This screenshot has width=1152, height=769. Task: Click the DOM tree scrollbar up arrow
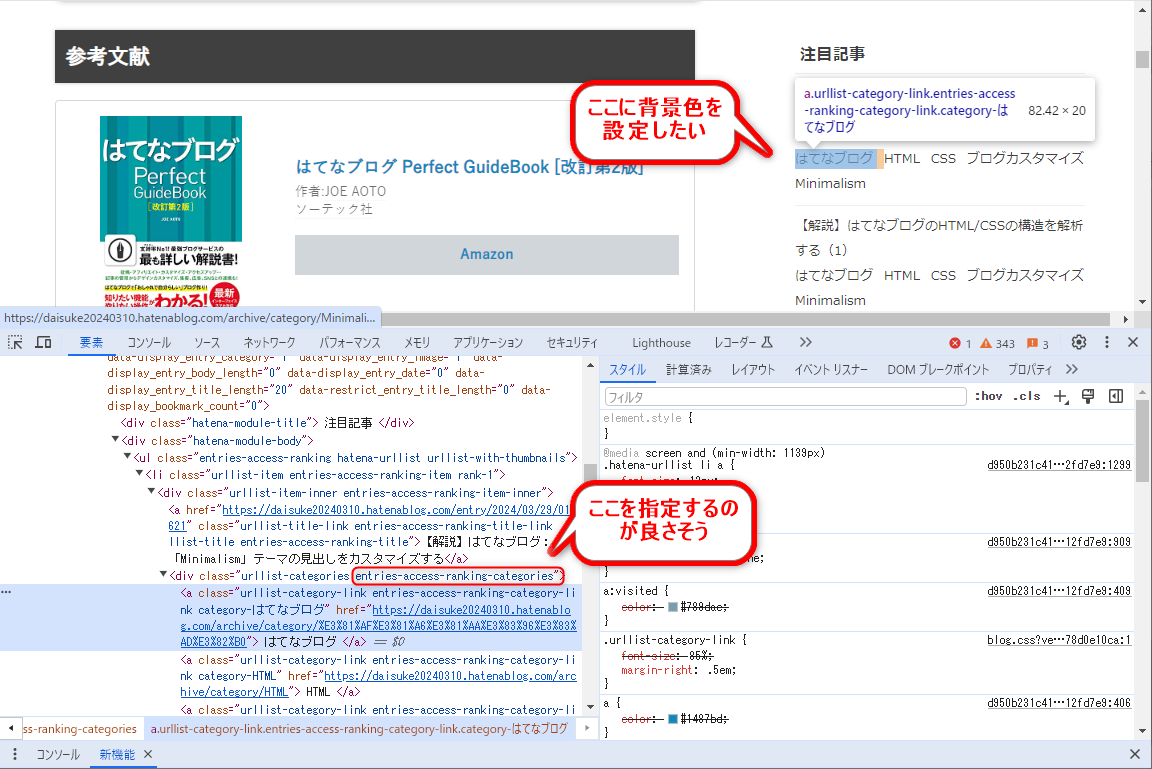click(x=590, y=366)
